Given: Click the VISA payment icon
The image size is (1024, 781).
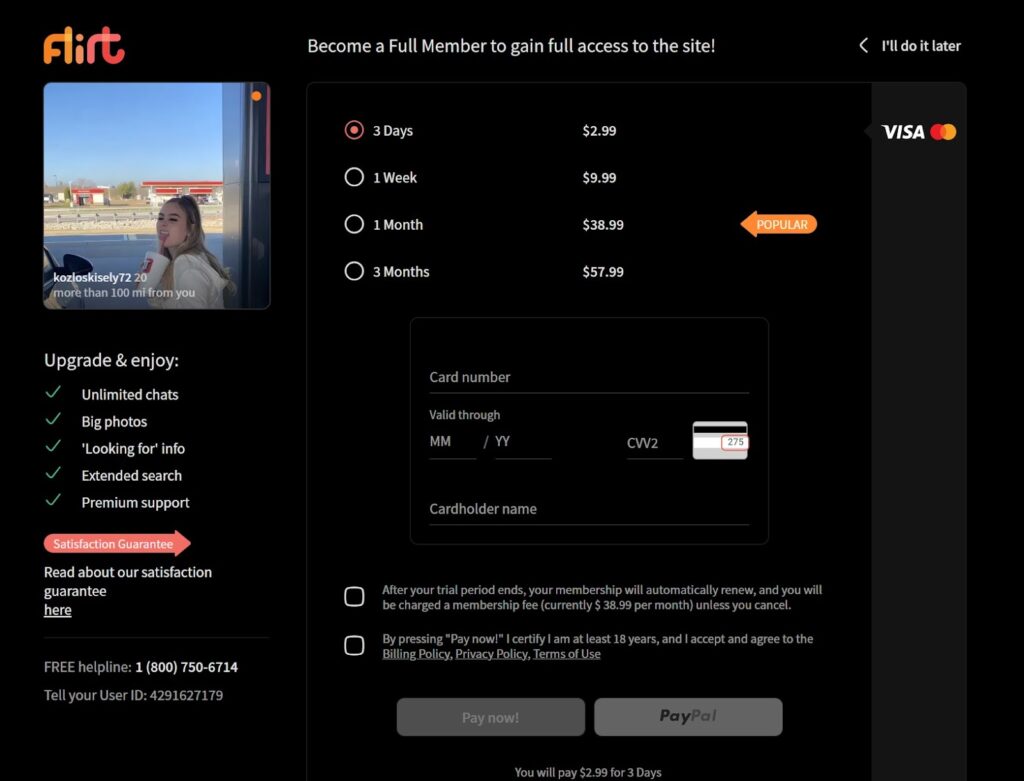Looking at the screenshot, I should (902, 131).
